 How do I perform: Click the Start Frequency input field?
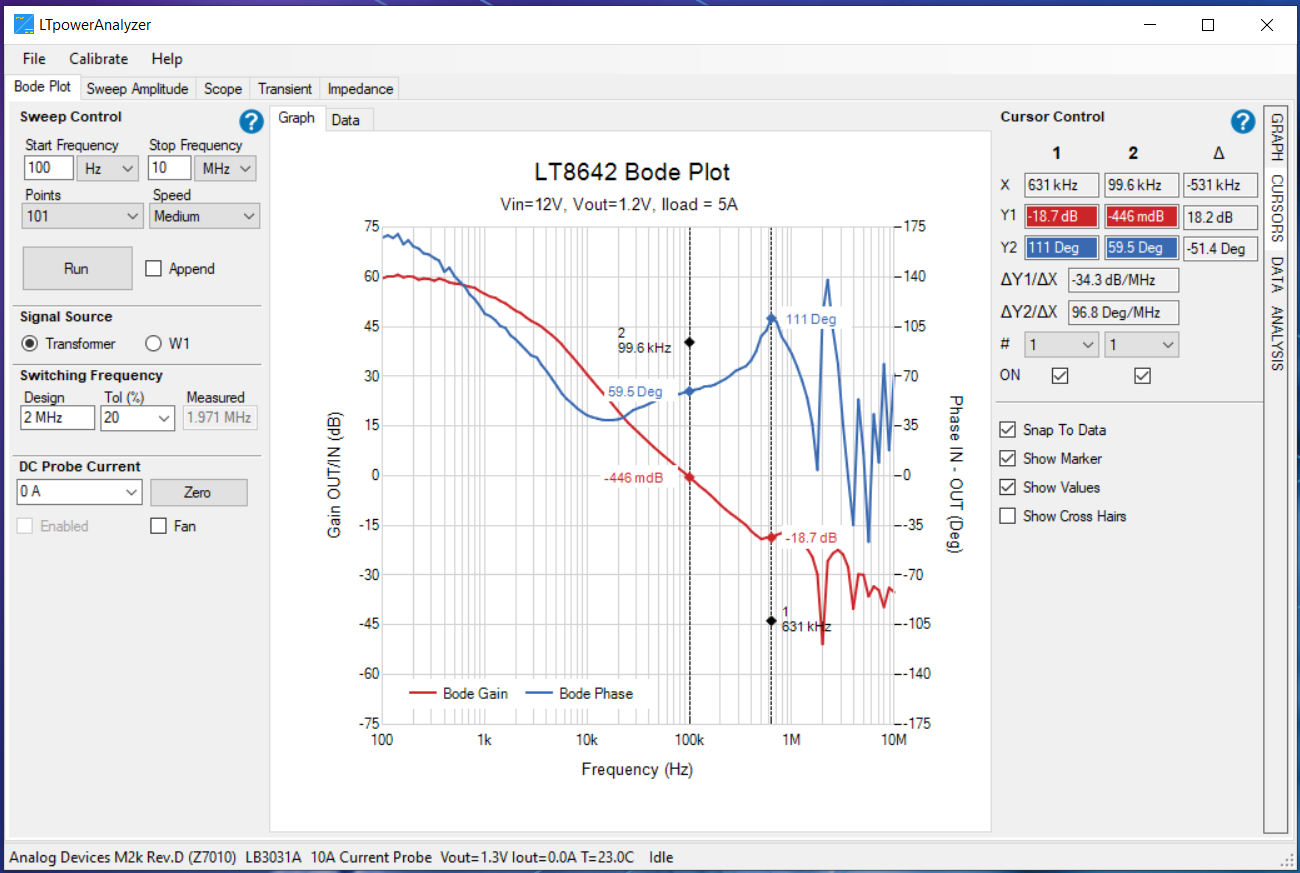click(x=48, y=168)
